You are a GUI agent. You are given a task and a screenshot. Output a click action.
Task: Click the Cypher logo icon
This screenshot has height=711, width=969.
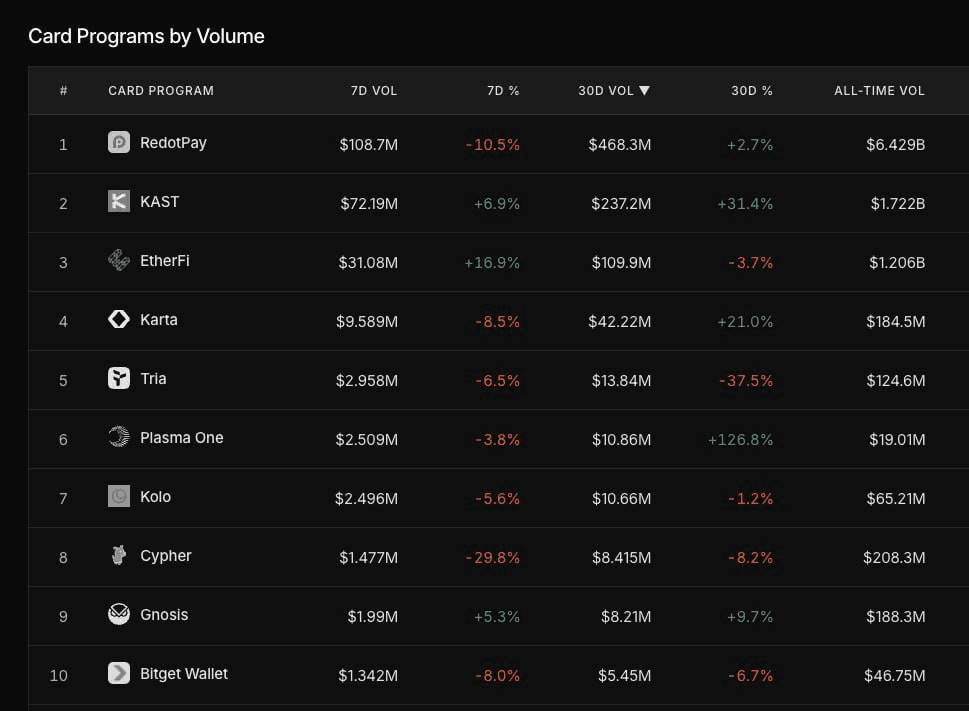tap(119, 555)
